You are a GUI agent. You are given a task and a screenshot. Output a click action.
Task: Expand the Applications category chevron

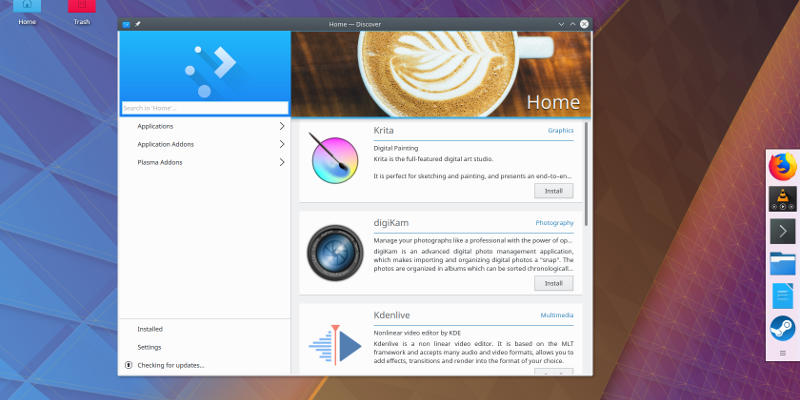[282, 126]
